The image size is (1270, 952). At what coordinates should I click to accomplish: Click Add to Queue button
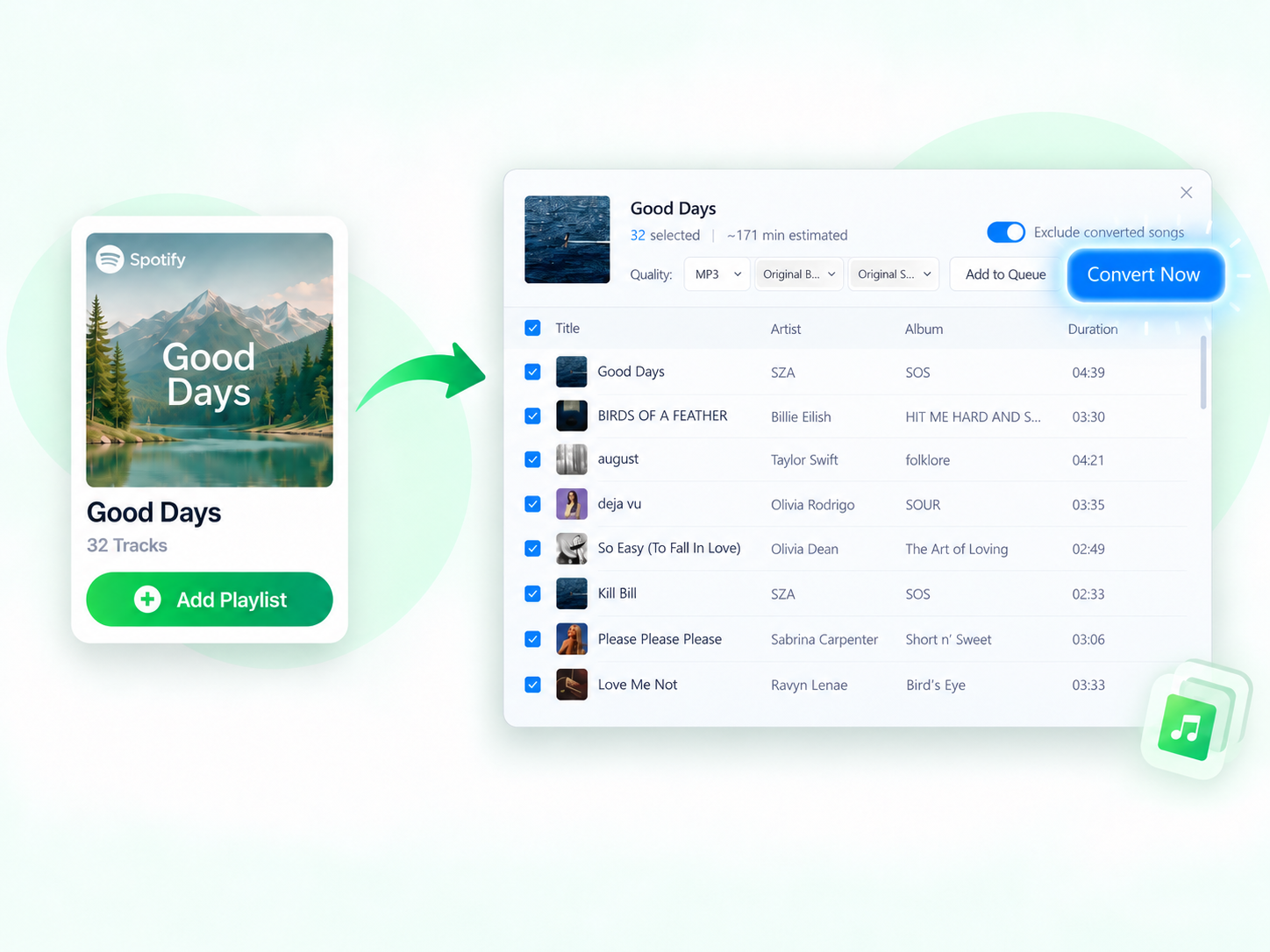pyautogui.click(x=1005, y=274)
